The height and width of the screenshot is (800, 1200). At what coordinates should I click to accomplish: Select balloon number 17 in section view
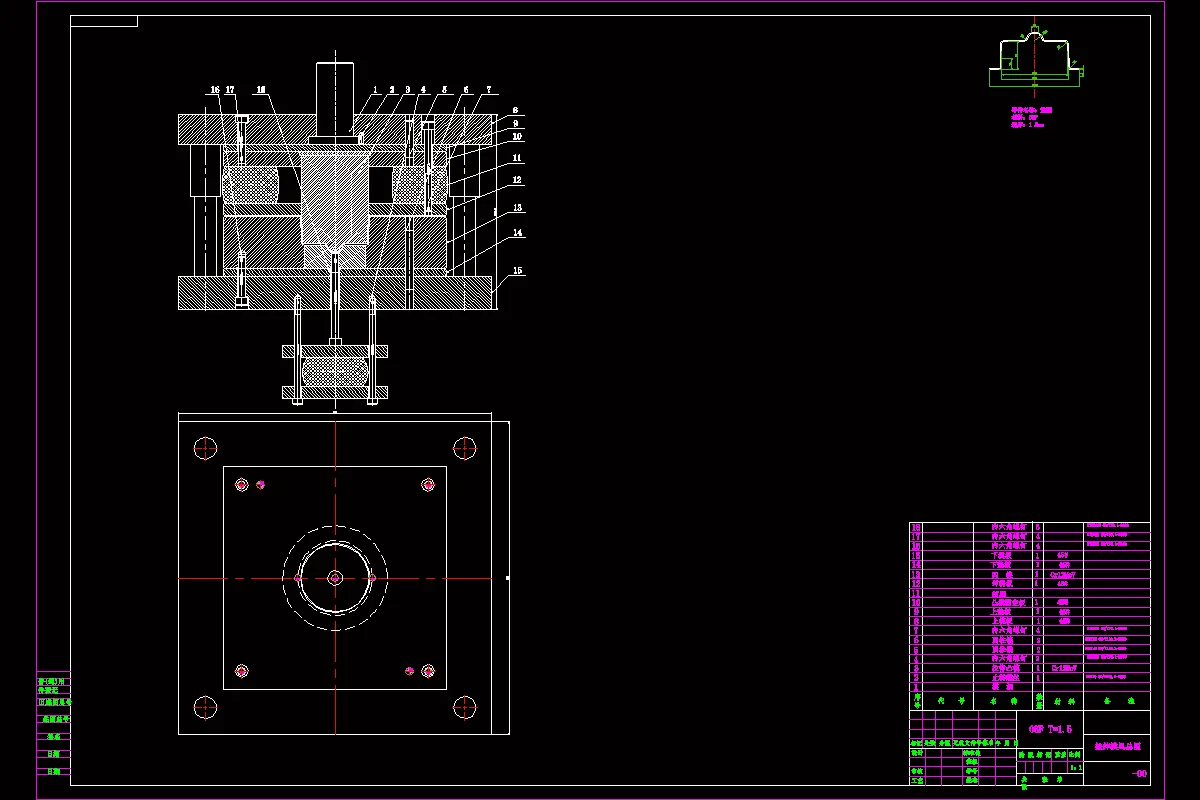(230, 89)
